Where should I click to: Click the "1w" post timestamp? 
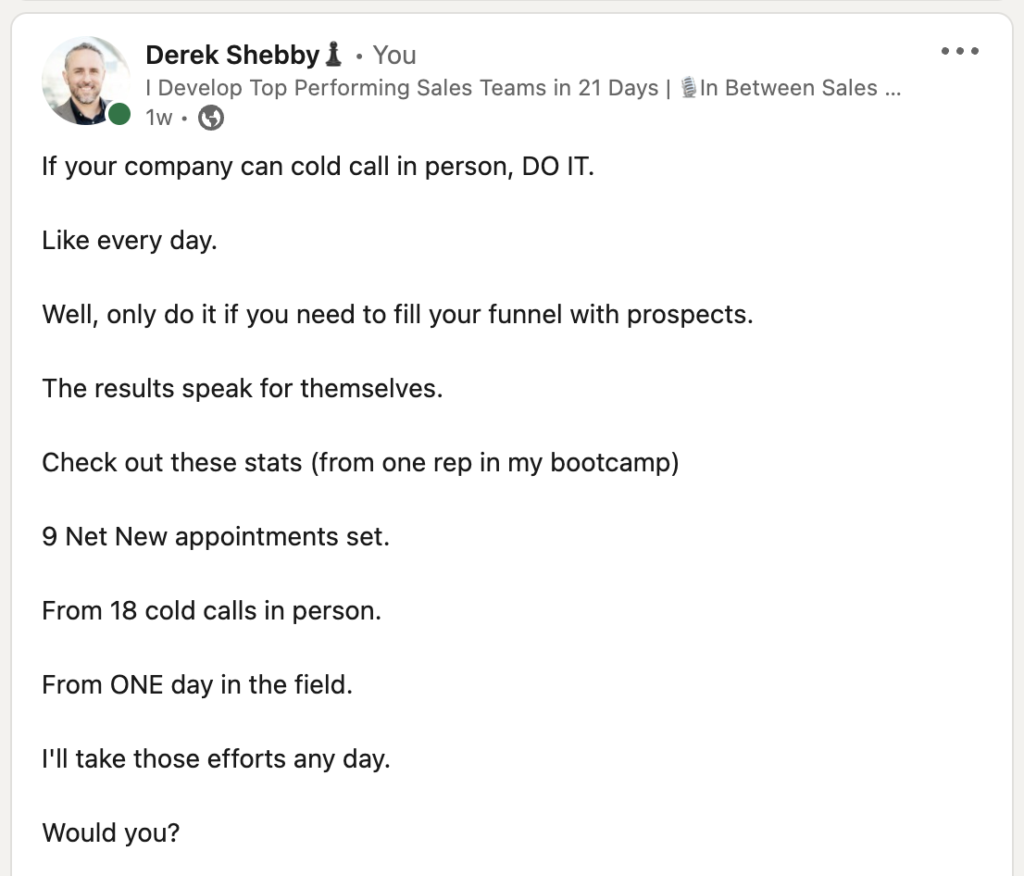pyautogui.click(x=159, y=118)
